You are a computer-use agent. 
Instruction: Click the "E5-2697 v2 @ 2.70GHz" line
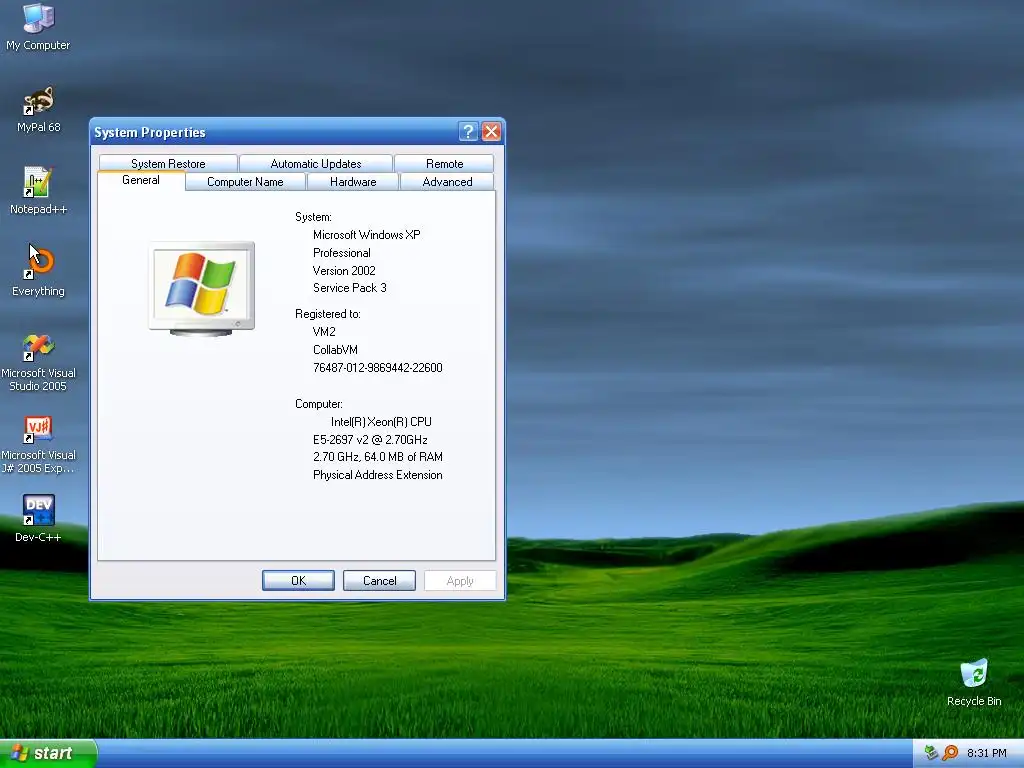(x=370, y=440)
